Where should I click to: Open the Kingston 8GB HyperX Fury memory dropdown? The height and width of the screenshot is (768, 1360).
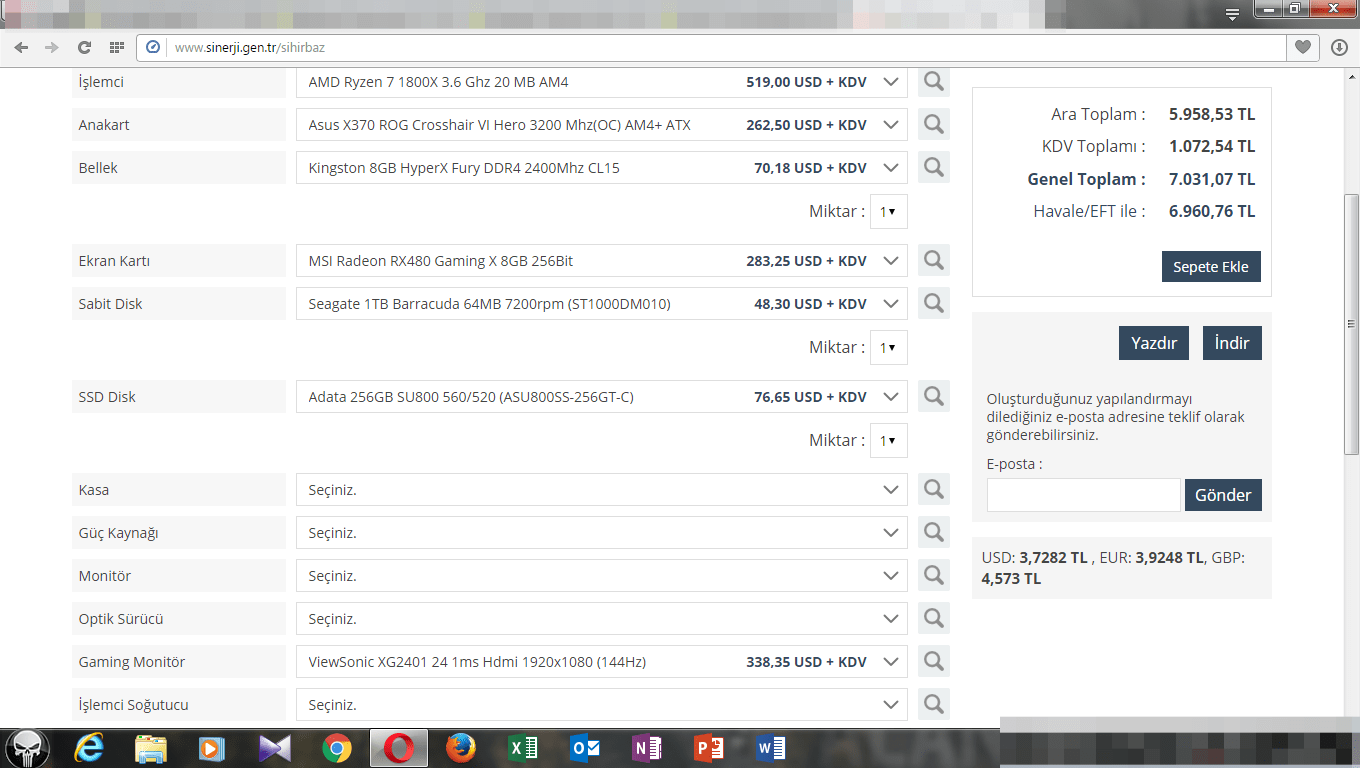[602, 168]
